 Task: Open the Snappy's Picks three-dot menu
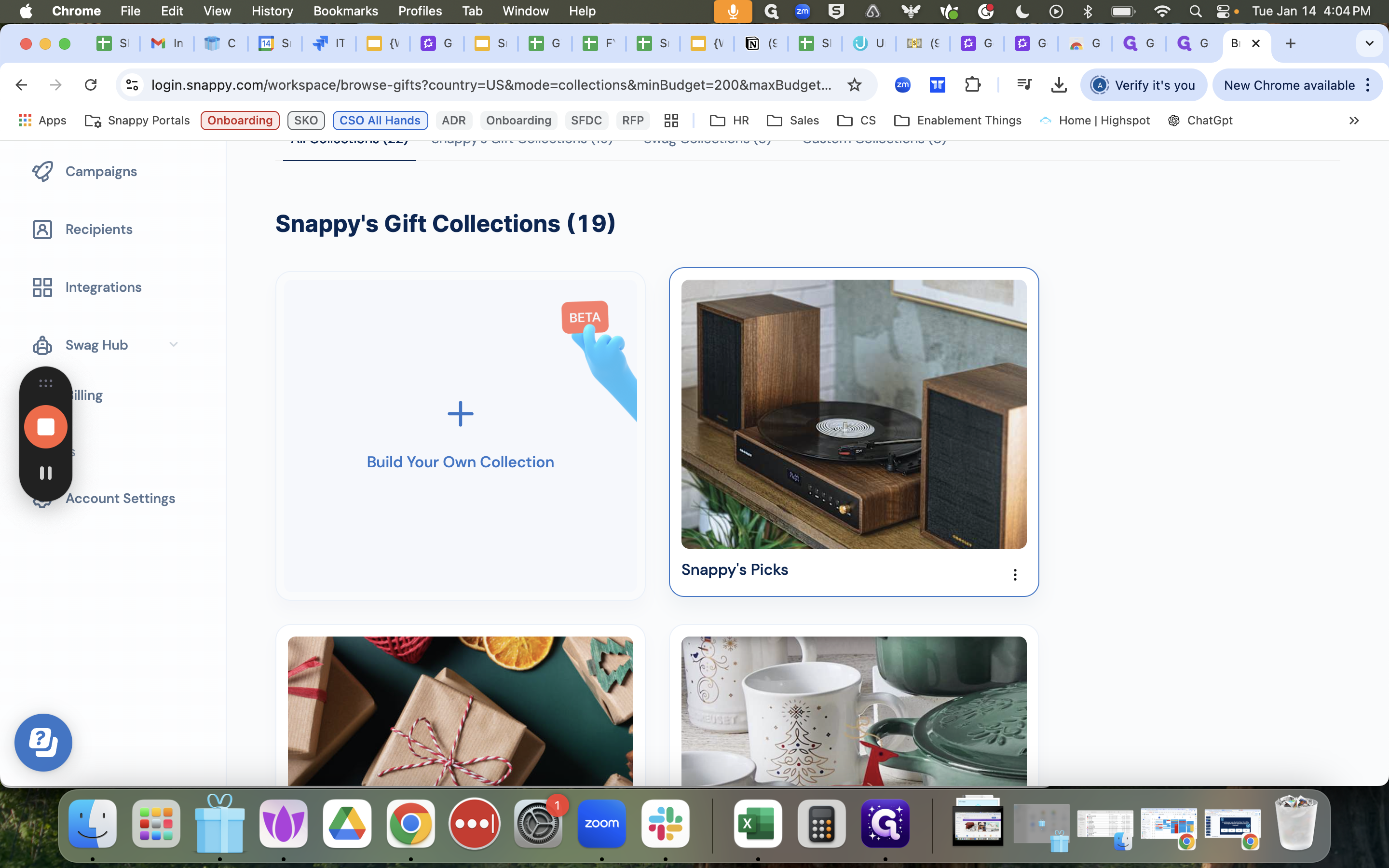[1015, 575]
